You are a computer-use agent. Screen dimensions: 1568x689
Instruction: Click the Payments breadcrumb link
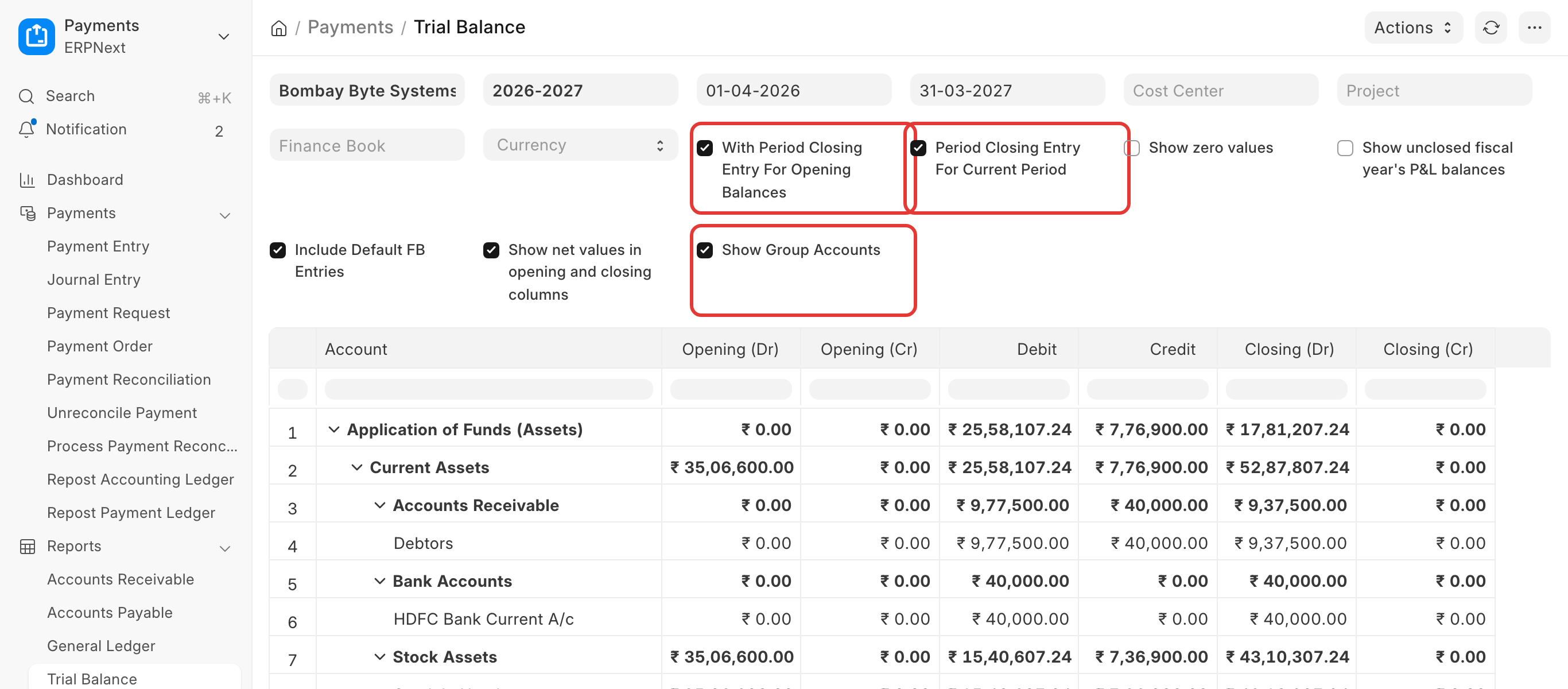click(350, 28)
